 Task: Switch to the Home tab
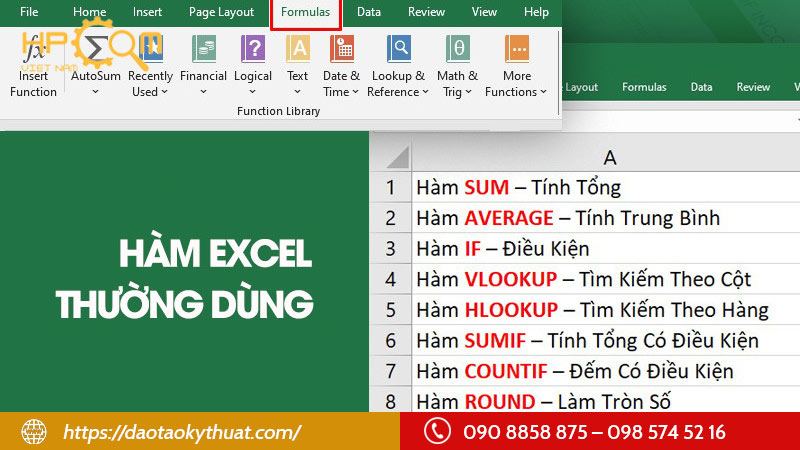(89, 12)
